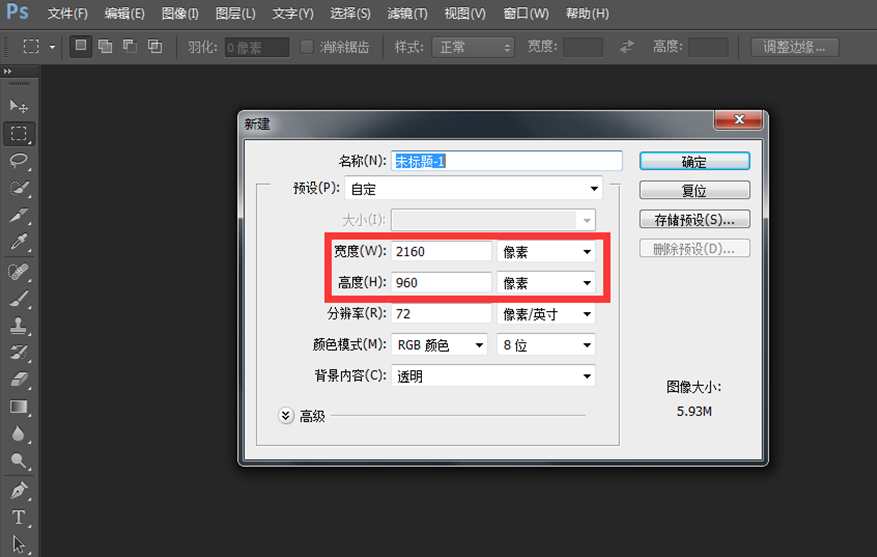Open the 文件(F) menu
Screen dimensions: 877x557
pyautogui.click(x=67, y=13)
